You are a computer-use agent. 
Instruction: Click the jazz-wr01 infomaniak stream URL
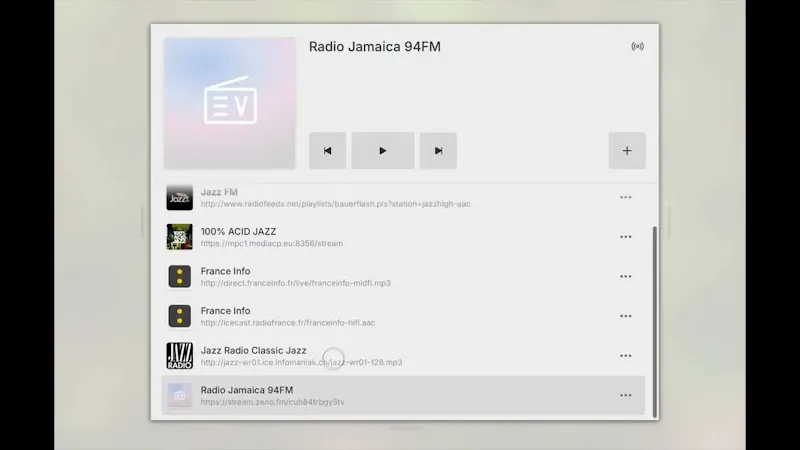(x=301, y=362)
